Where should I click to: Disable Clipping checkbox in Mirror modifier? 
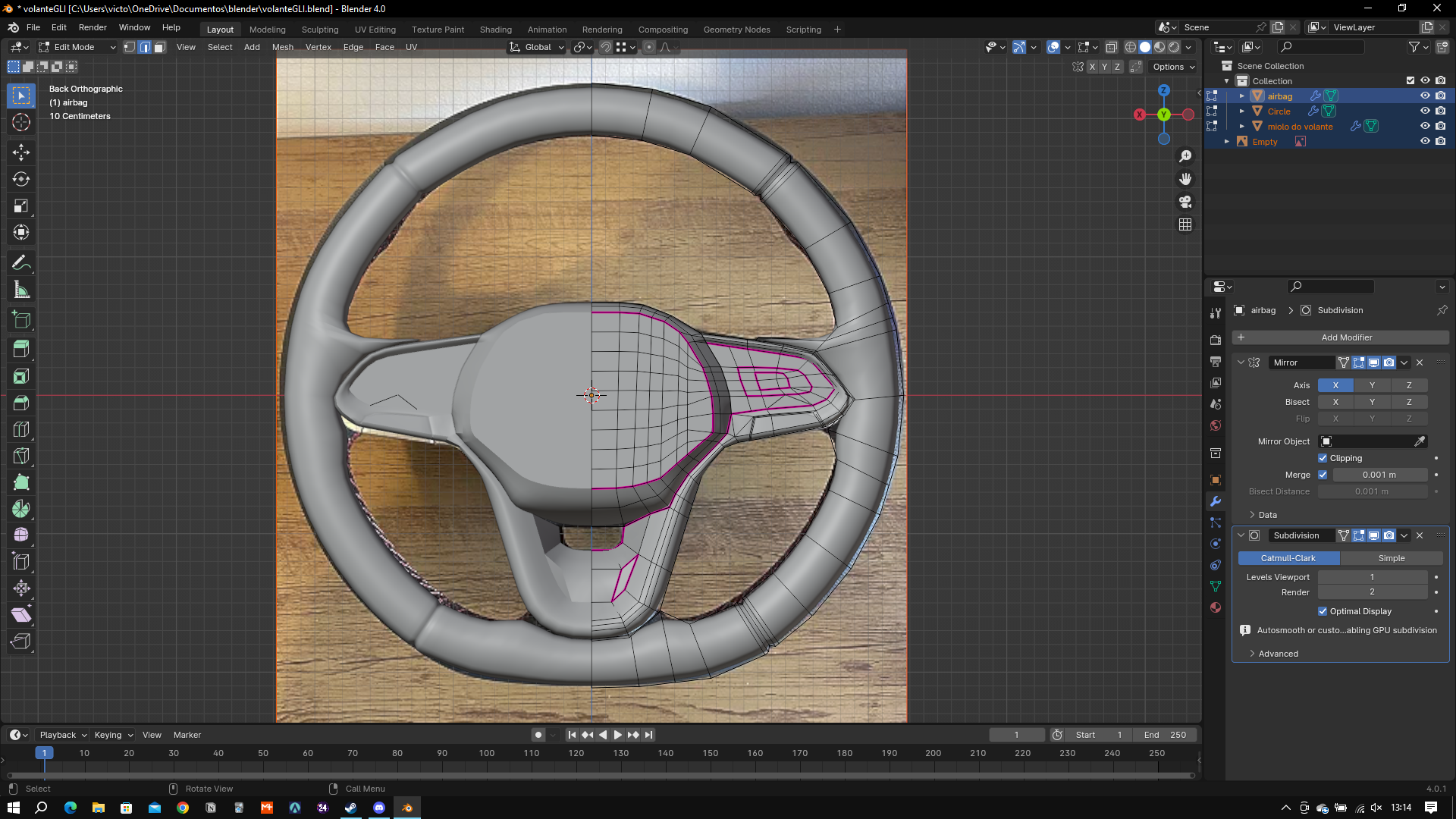[1323, 458]
